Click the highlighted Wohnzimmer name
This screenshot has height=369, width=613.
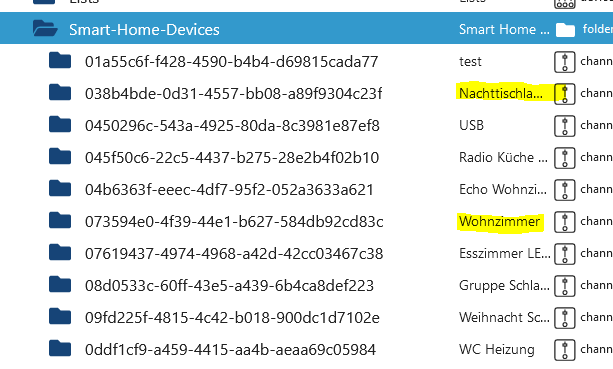[500, 222]
